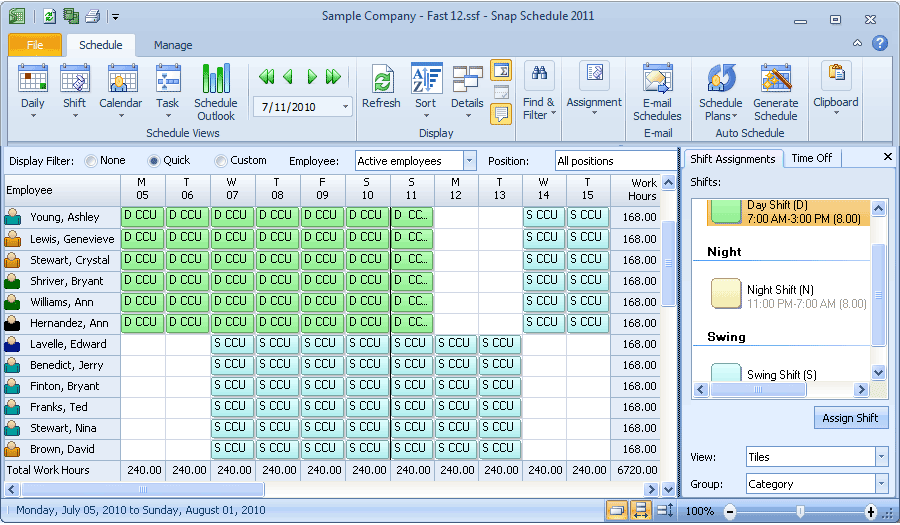
Task: Click Hernandez, Ann's D CCU shift on Monday 05
Action: (142, 322)
